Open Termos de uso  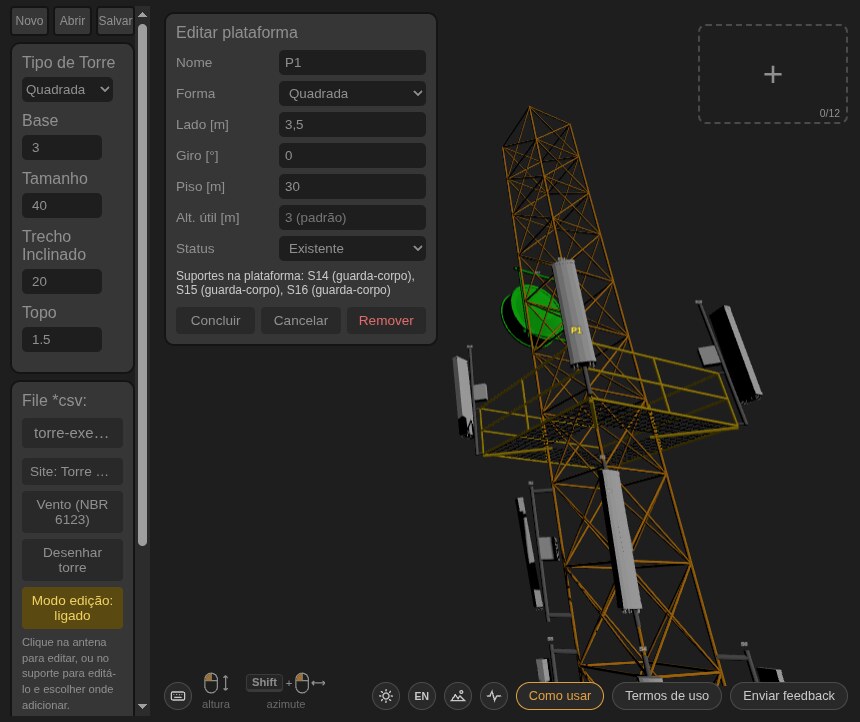[x=667, y=696]
